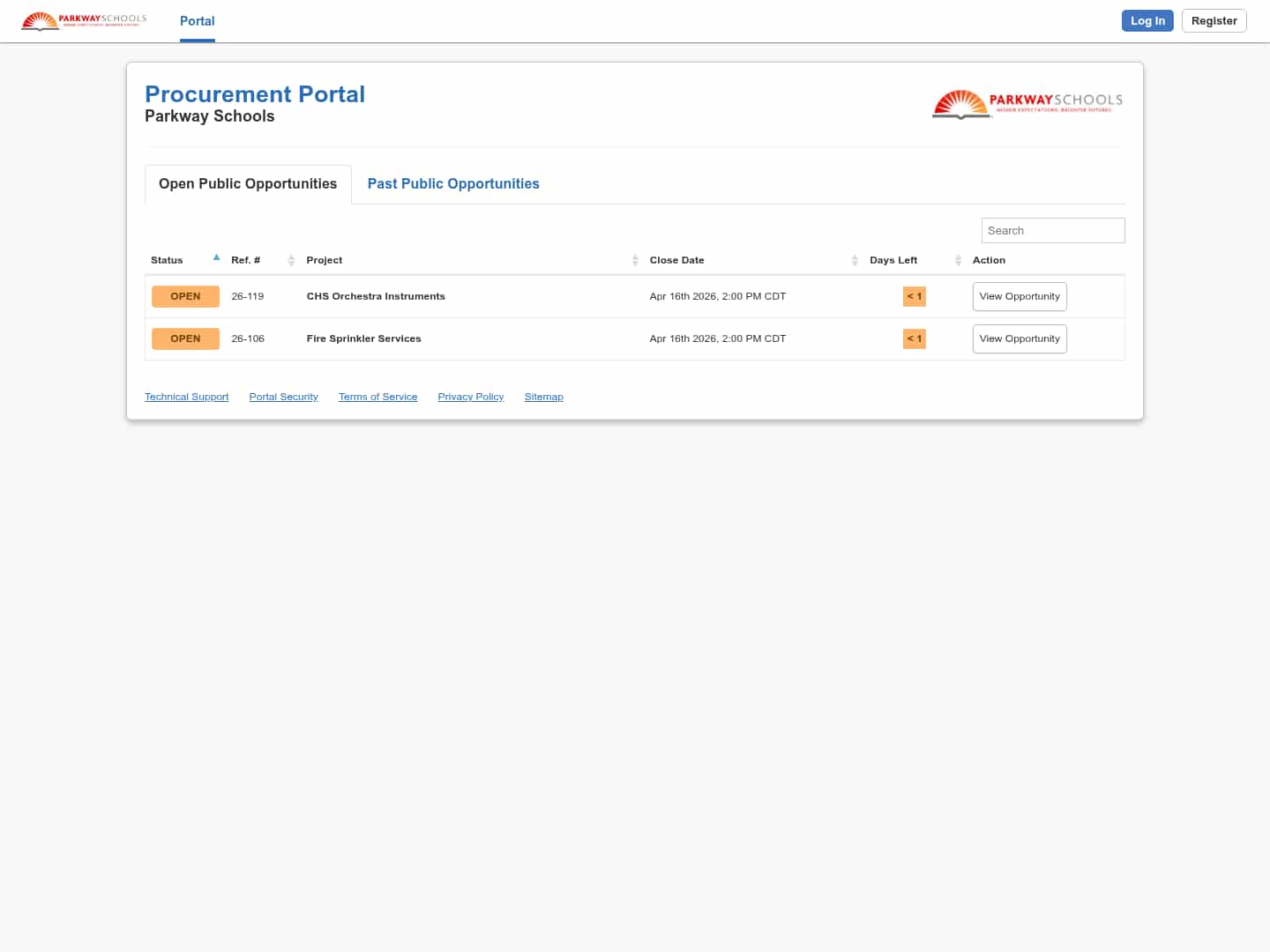Click the '< 1' badge on the Fire Sprinkler Services row
The height and width of the screenshot is (952, 1270).
pos(914,338)
